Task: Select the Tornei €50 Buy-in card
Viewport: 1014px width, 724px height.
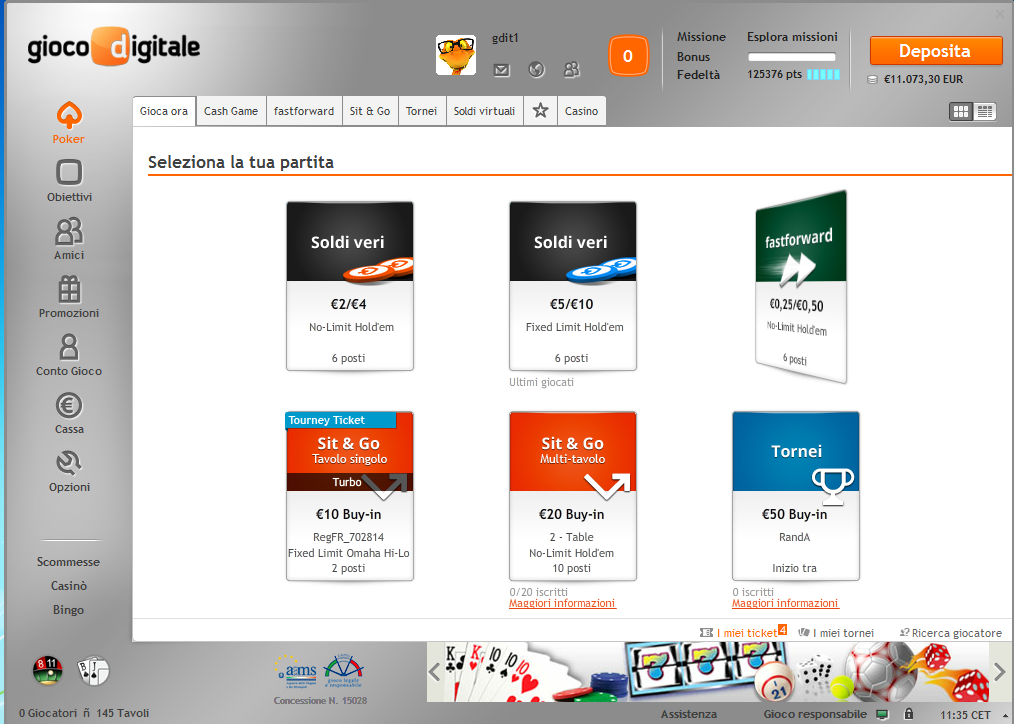Action: click(x=796, y=496)
